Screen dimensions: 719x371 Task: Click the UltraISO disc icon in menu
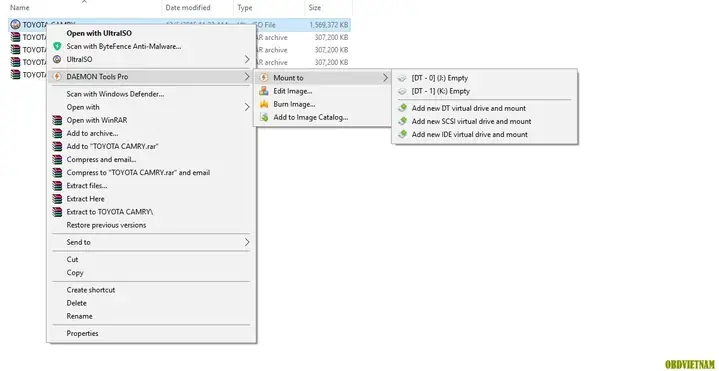57,59
